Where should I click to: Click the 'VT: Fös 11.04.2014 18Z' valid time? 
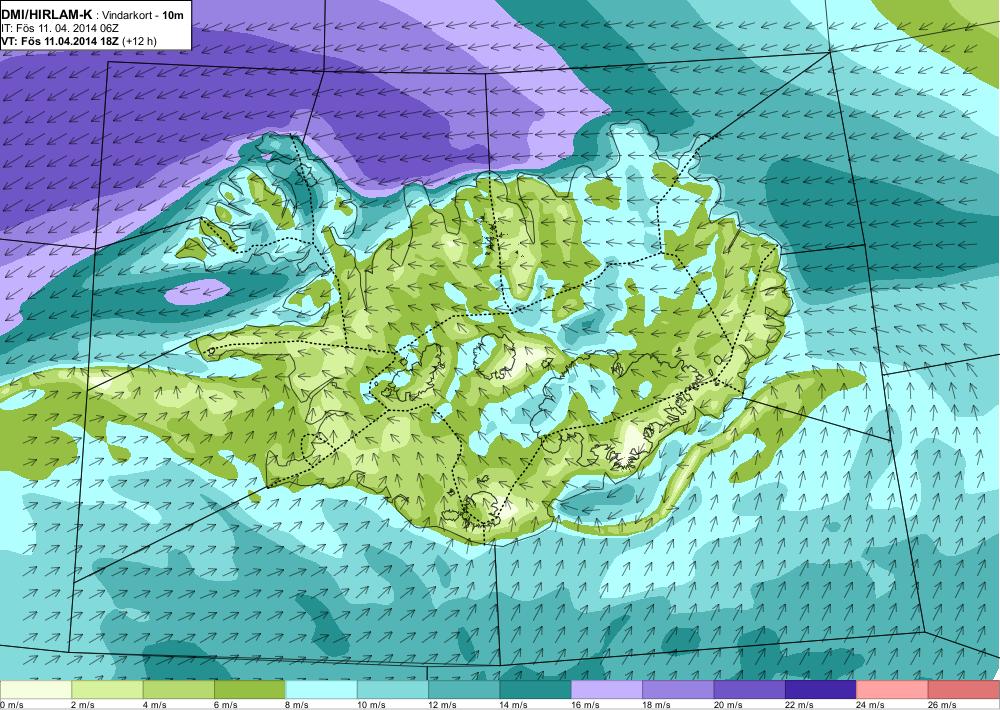point(59,41)
